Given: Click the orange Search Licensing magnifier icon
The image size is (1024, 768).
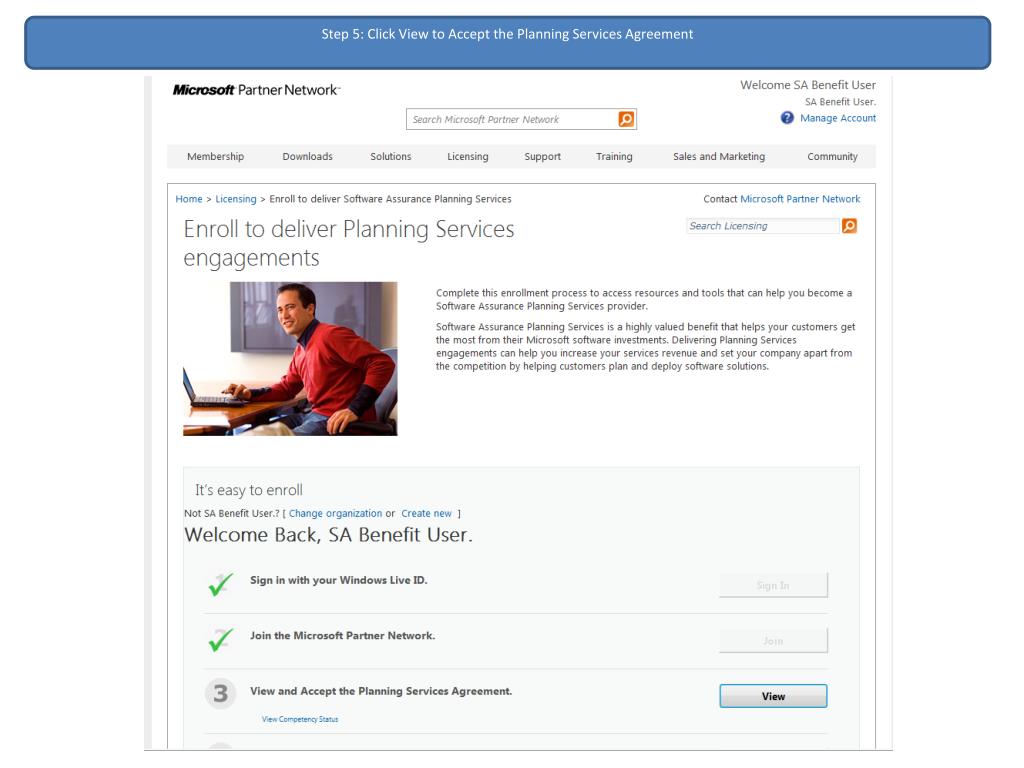Looking at the screenshot, I should click(x=849, y=226).
